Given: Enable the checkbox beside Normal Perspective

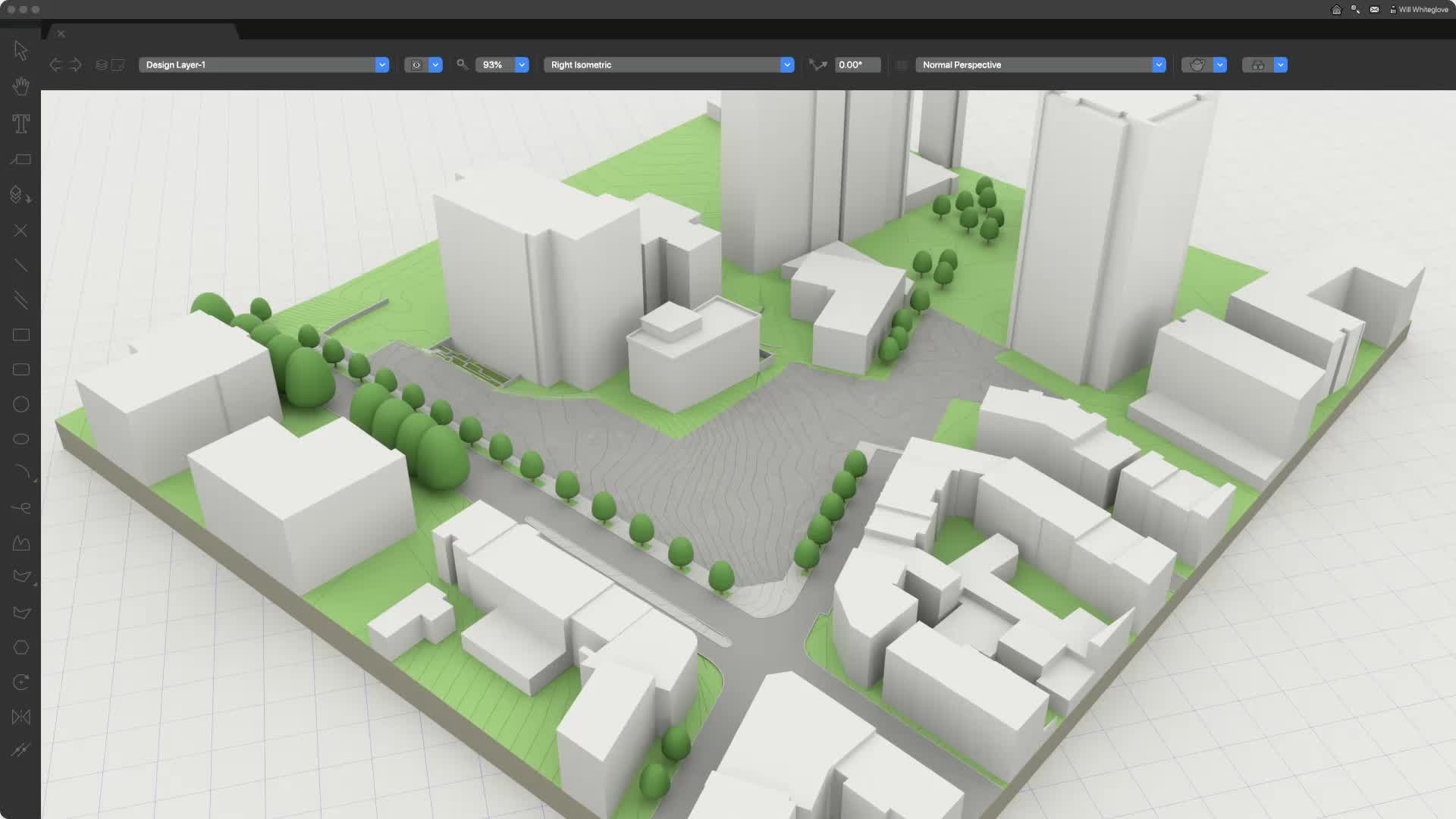Looking at the screenshot, I should point(901,64).
